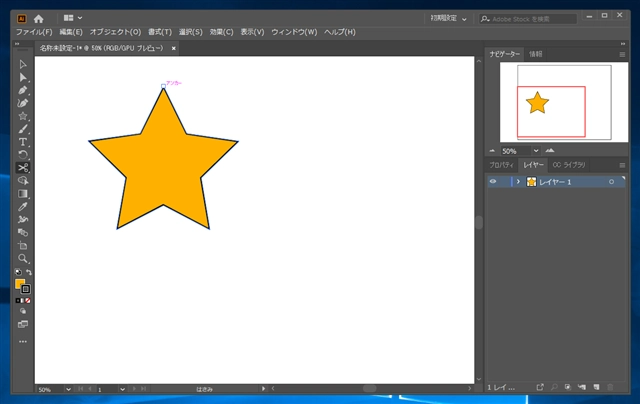Select the Paintbrush tool

(23, 129)
